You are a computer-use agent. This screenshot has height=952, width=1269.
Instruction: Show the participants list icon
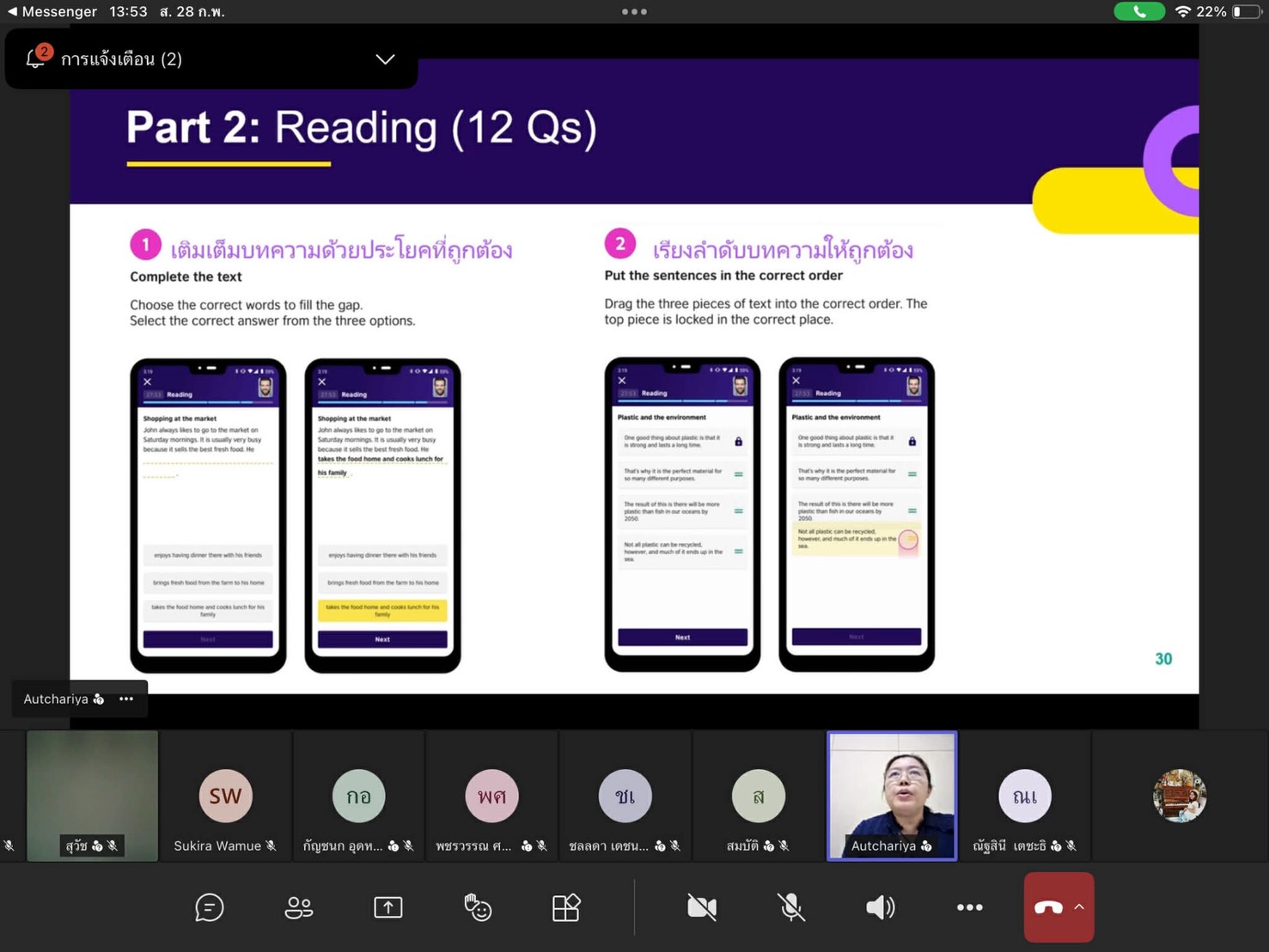[x=298, y=907]
